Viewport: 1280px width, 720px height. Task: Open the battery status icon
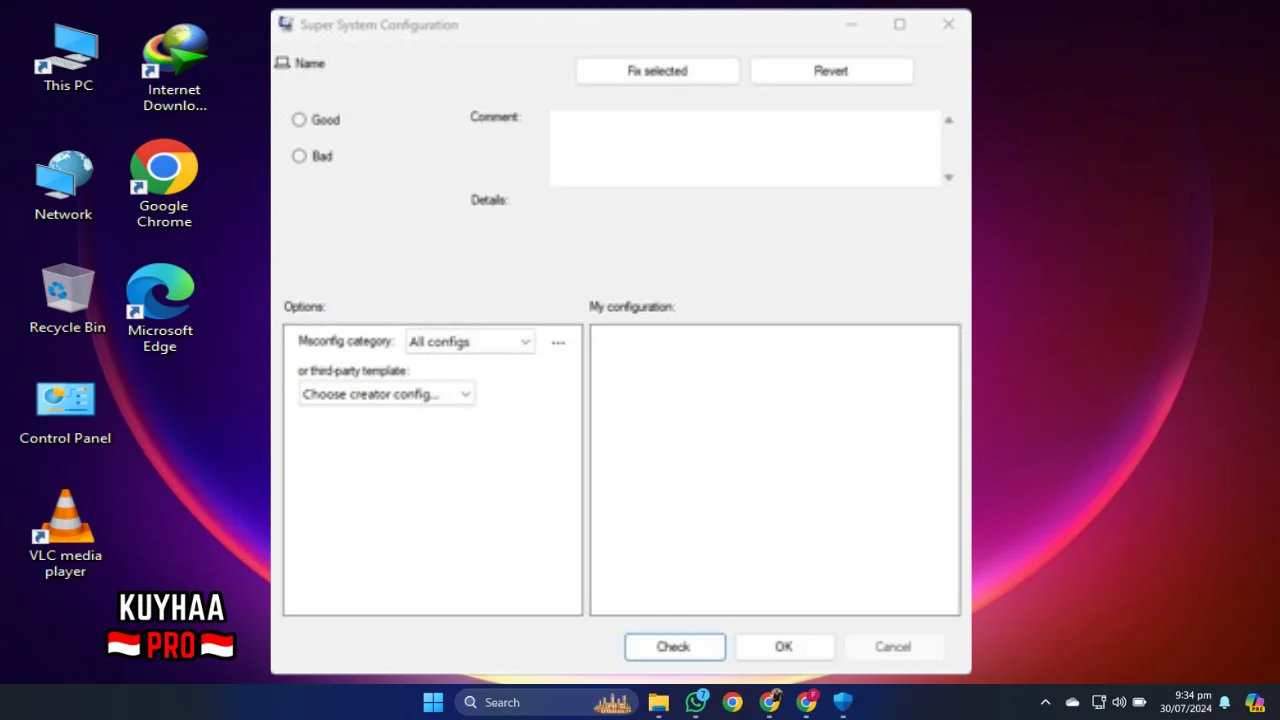[1139, 702]
